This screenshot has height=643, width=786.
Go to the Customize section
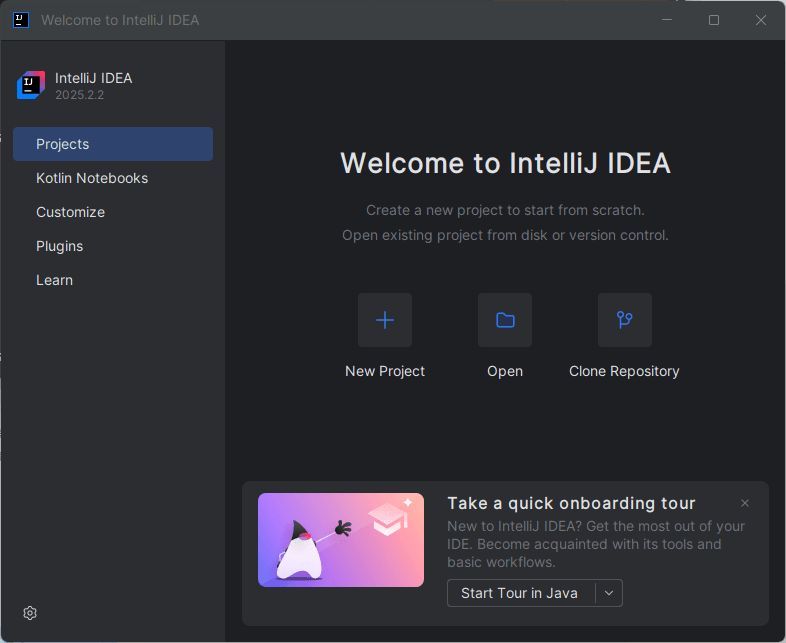click(x=70, y=212)
